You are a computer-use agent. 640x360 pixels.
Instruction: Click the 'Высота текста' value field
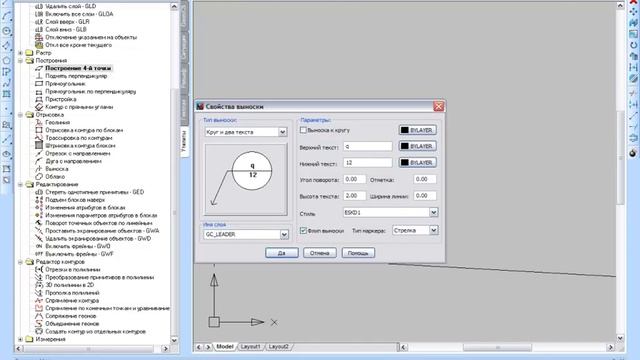tap(354, 196)
